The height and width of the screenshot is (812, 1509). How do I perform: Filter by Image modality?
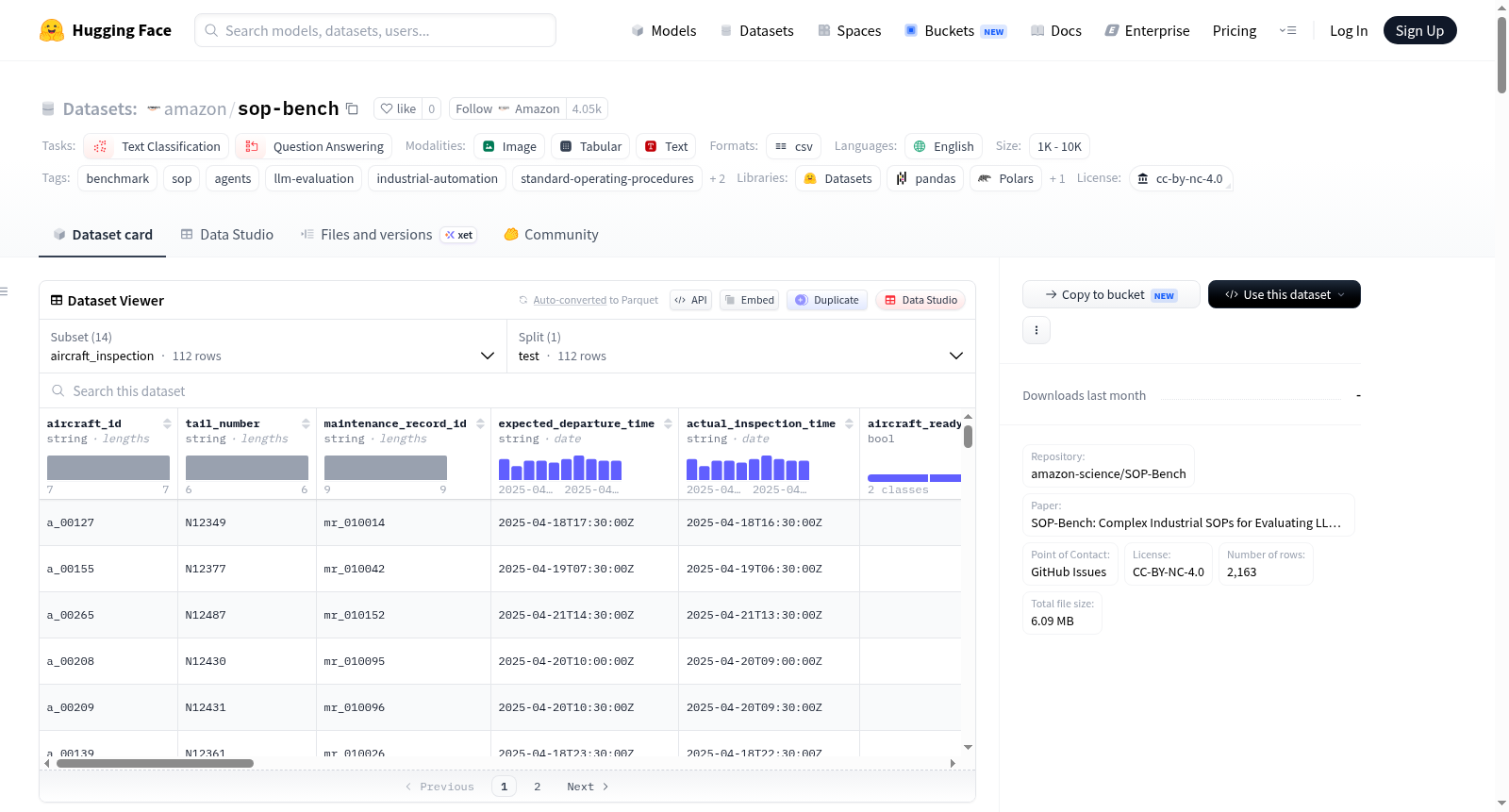509,146
